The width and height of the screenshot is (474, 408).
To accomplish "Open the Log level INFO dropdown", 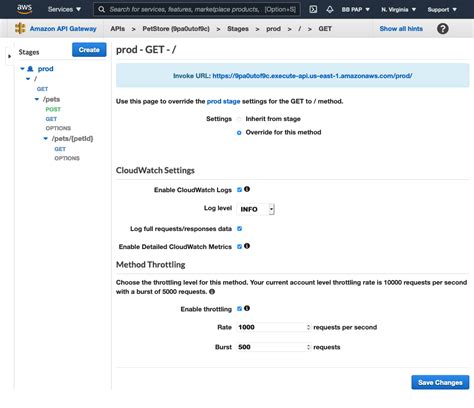I will [x=256, y=209].
